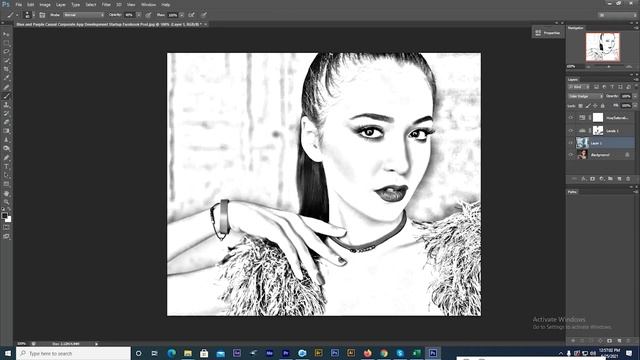Screen dimensions: 640x360
Task: Select the Dodge tool
Action: 6,149
